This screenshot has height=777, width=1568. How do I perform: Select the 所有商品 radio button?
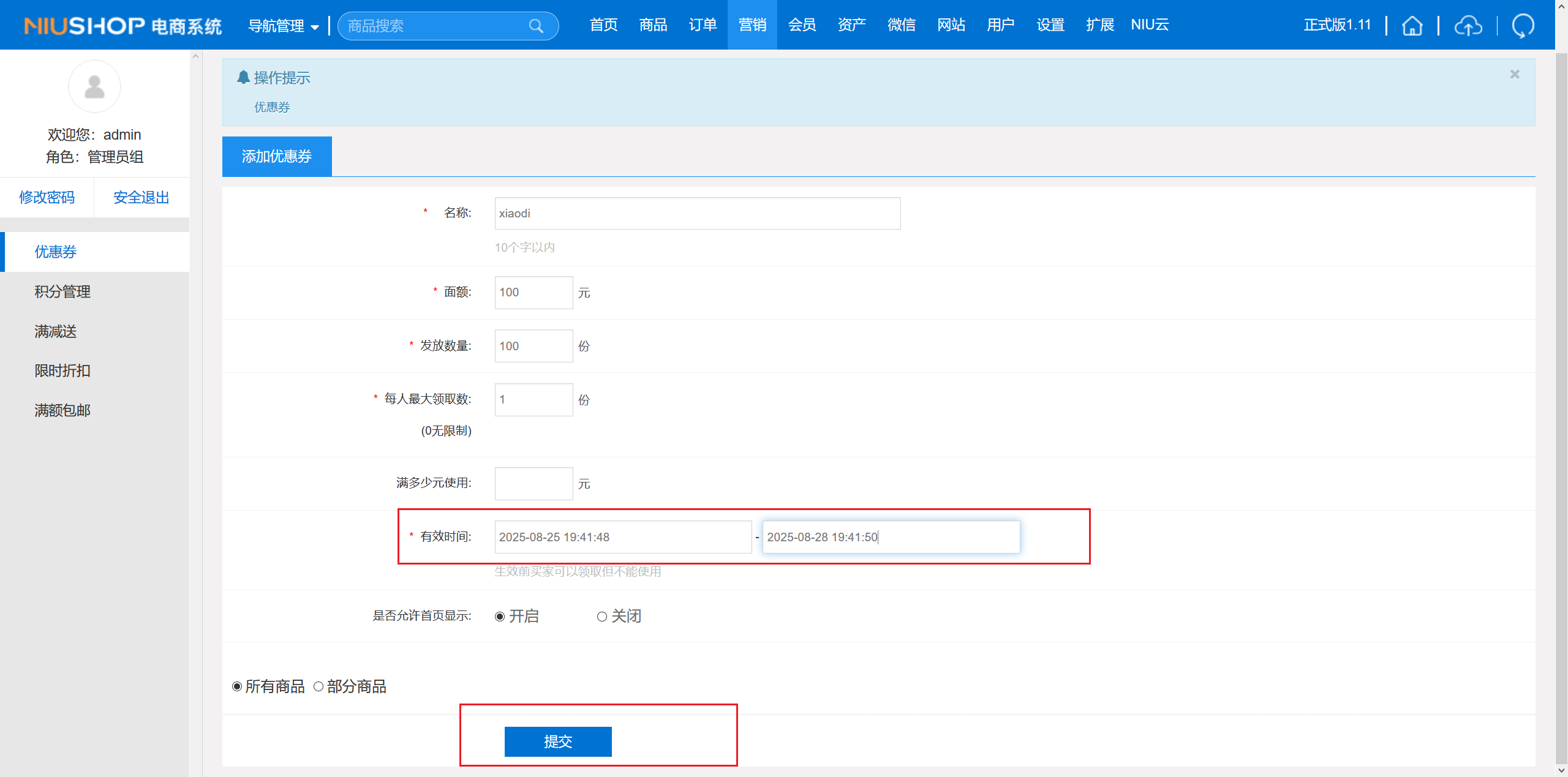[x=237, y=686]
